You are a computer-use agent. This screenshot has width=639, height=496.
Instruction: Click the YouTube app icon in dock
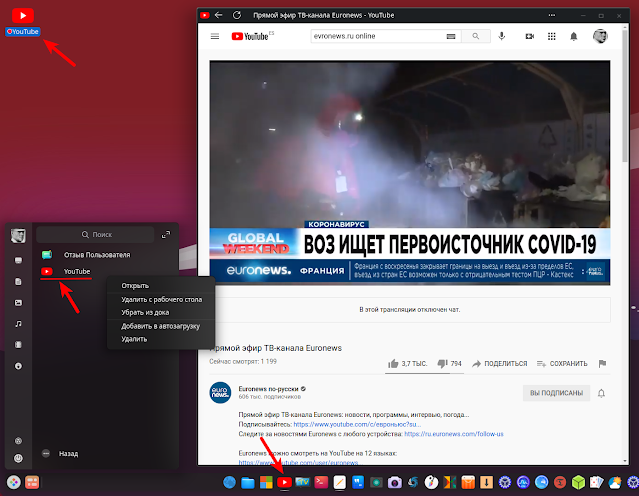(x=284, y=483)
